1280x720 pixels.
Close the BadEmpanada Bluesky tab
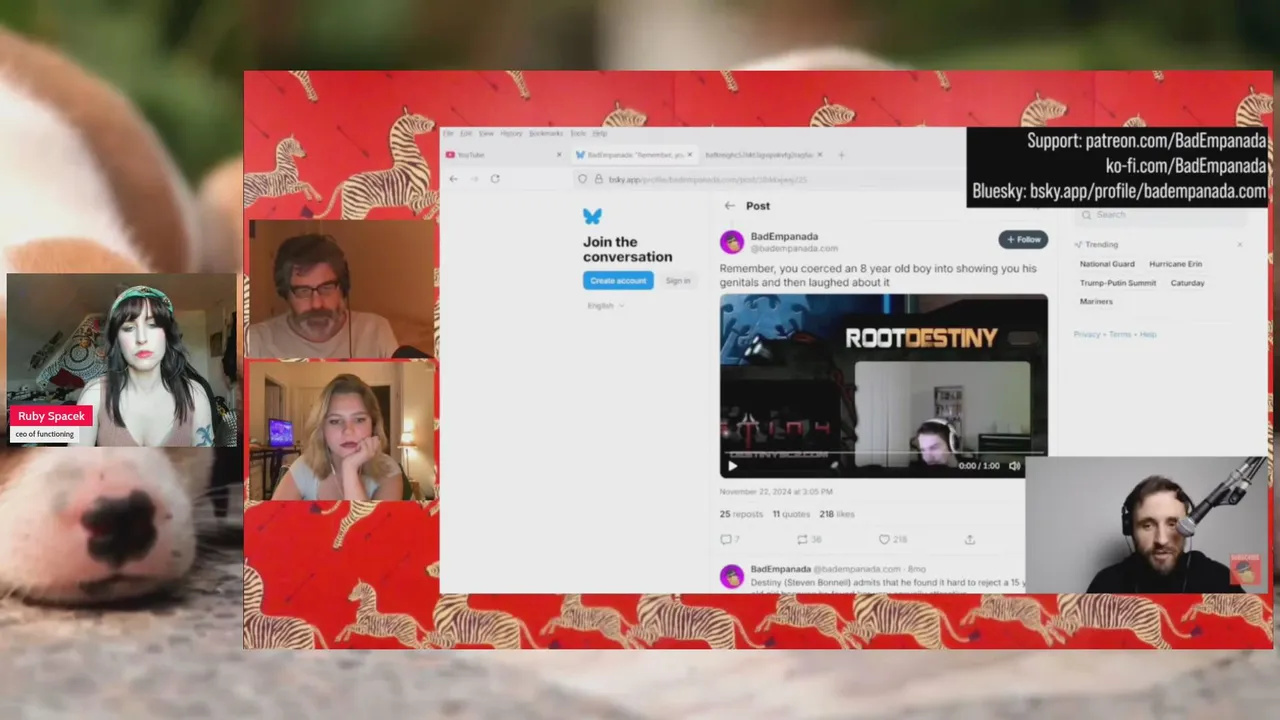(690, 155)
